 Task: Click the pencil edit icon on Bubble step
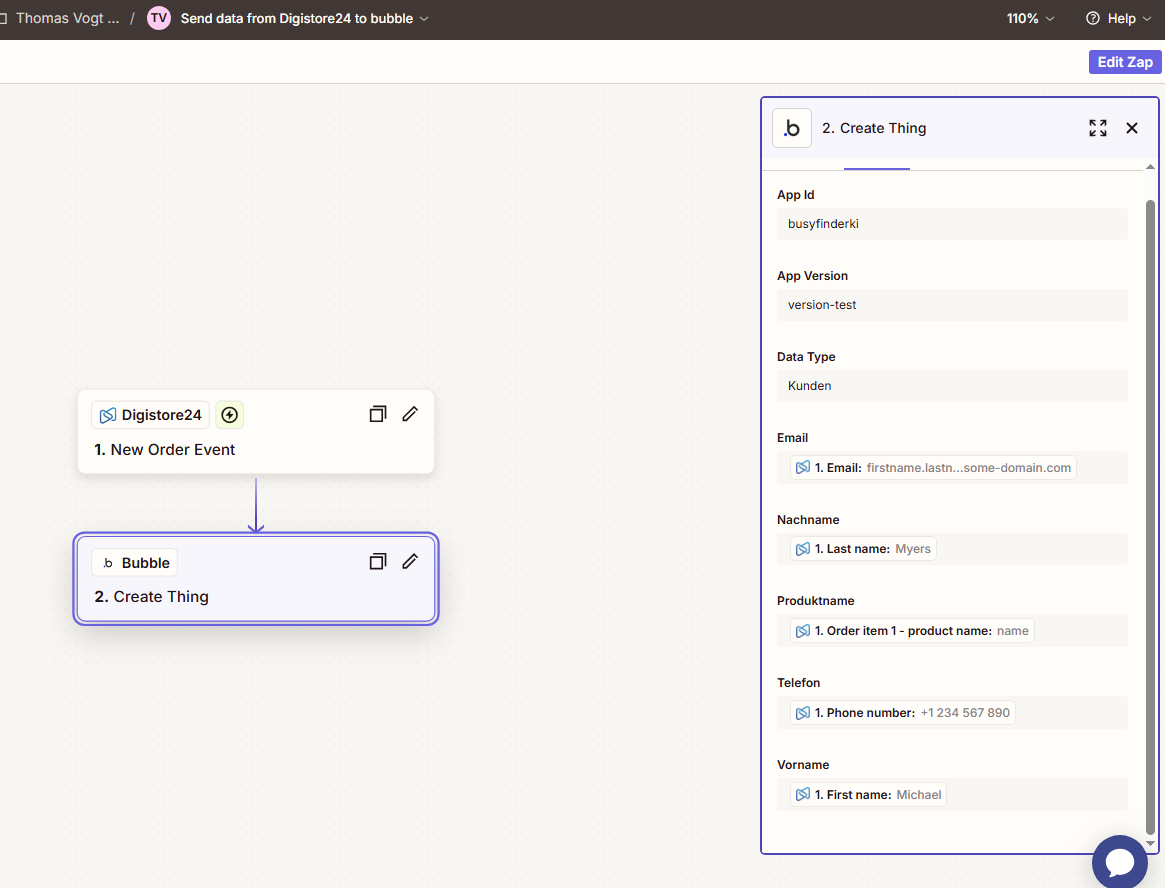coord(410,561)
